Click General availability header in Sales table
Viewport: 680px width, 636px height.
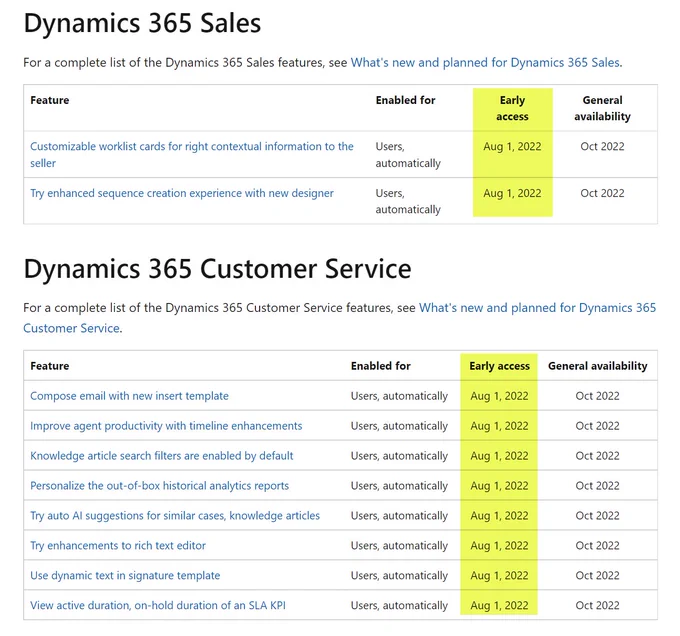[x=602, y=108]
